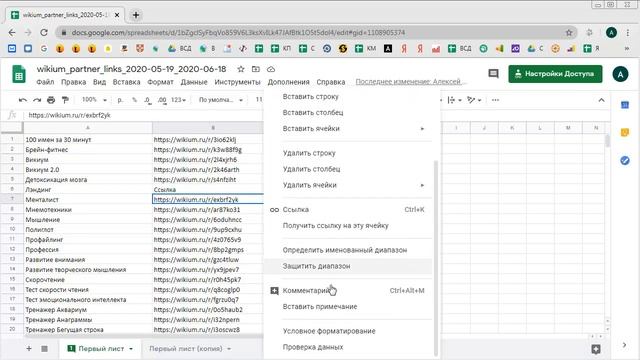The image size is (640, 360).
Task: Open the Правка menu
Action: coord(73,82)
